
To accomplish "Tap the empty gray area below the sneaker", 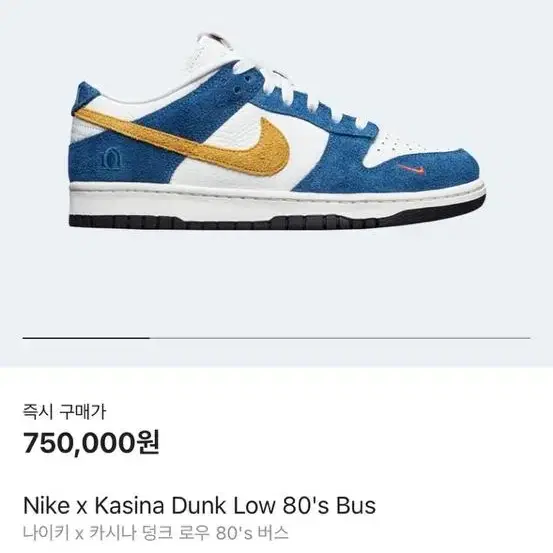I will (276, 282).
